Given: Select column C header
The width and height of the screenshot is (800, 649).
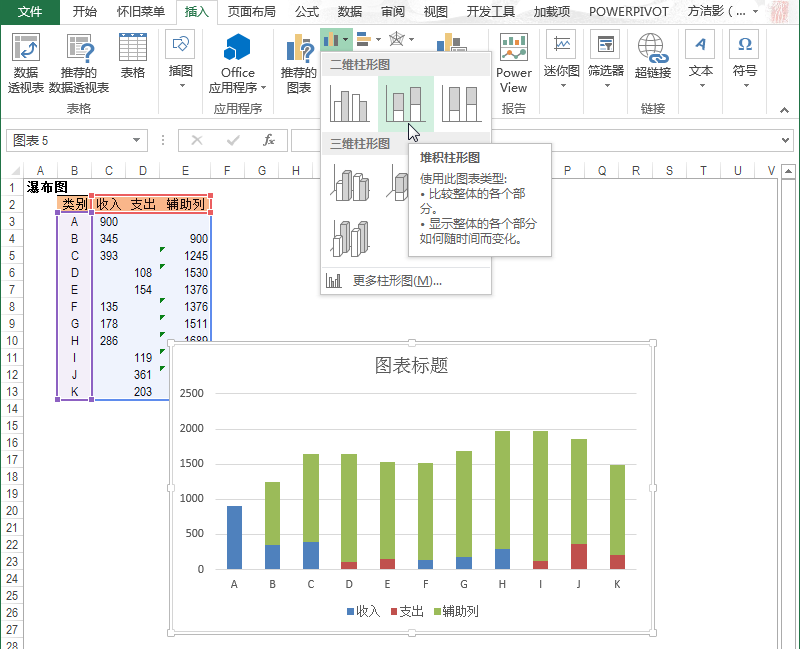Looking at the screenshot, I should point(109,170).
